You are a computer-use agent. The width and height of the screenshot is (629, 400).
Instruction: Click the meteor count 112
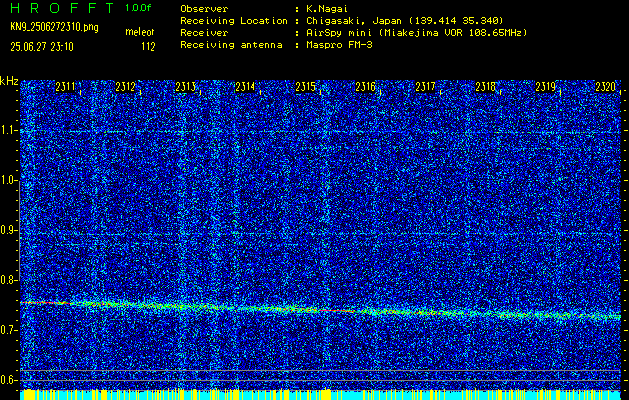(x=148, y=47)
